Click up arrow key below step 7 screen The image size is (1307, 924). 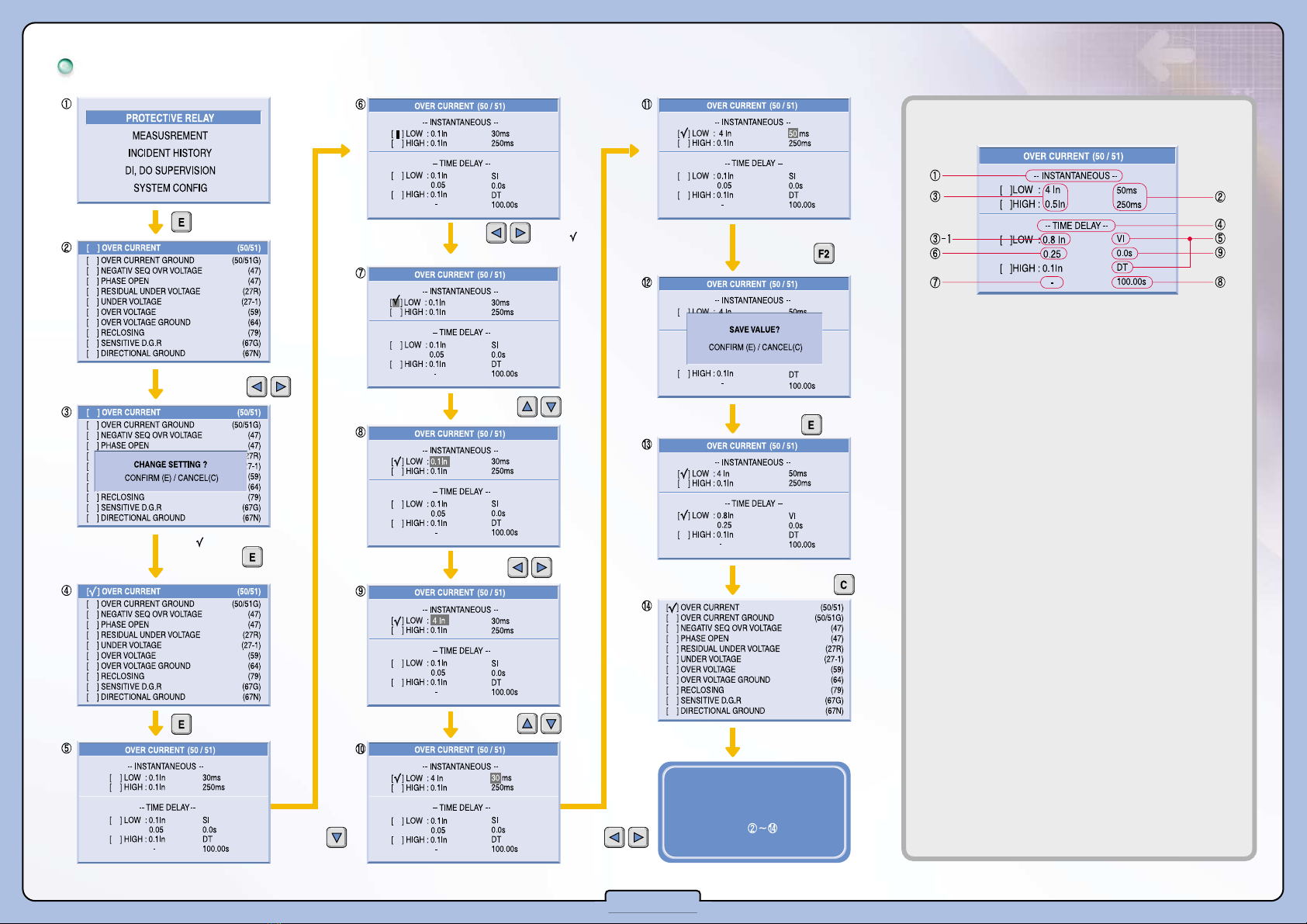[x=527, y=407]
